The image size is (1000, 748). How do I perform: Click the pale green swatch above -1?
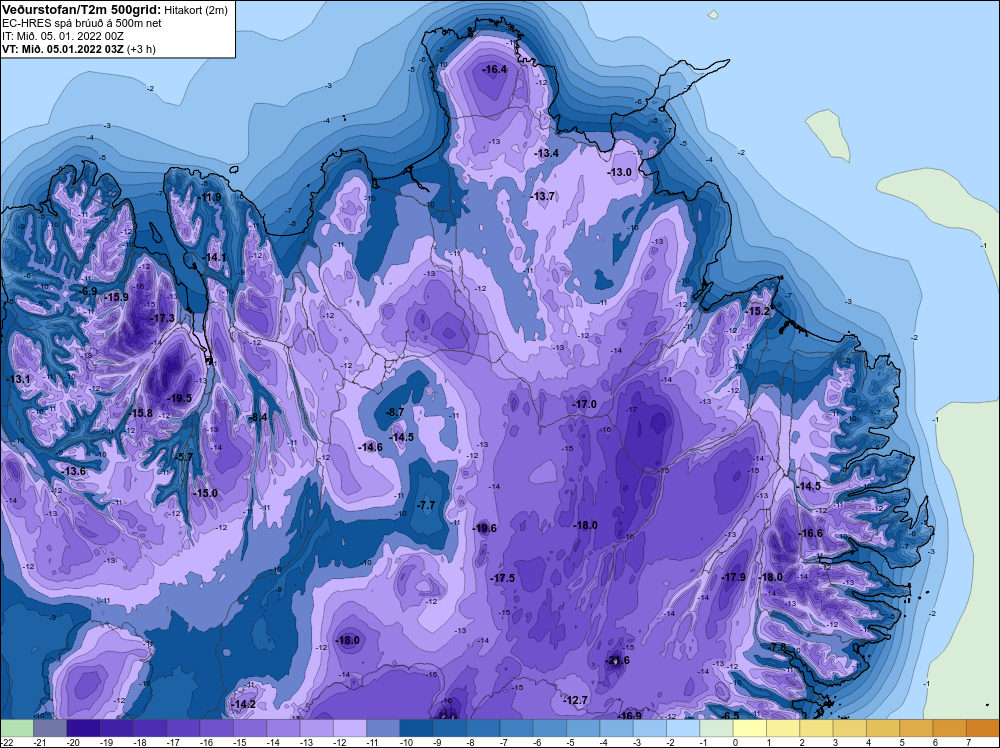(x=716, y=728)
